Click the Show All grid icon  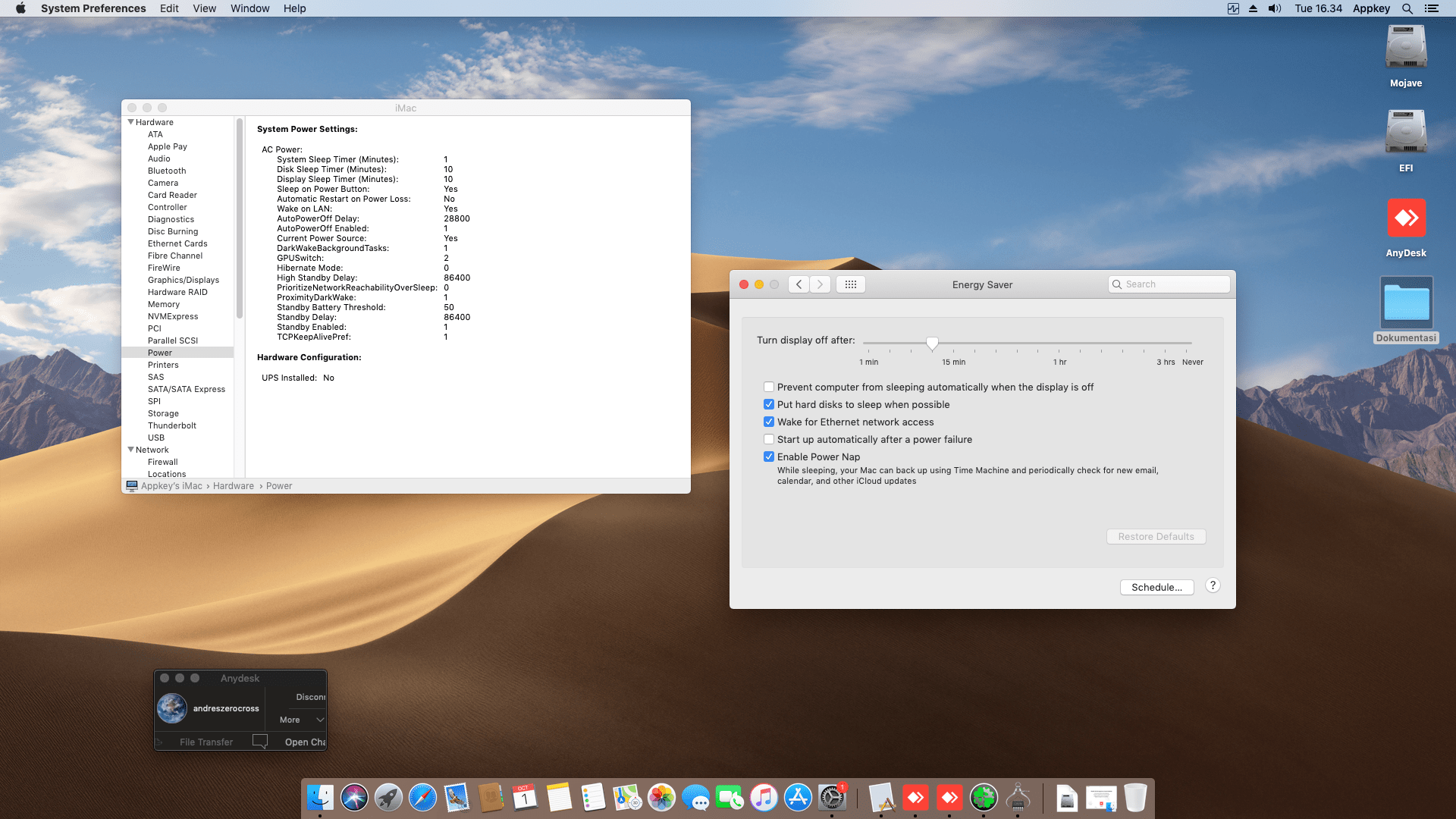[x=850, y=284]
